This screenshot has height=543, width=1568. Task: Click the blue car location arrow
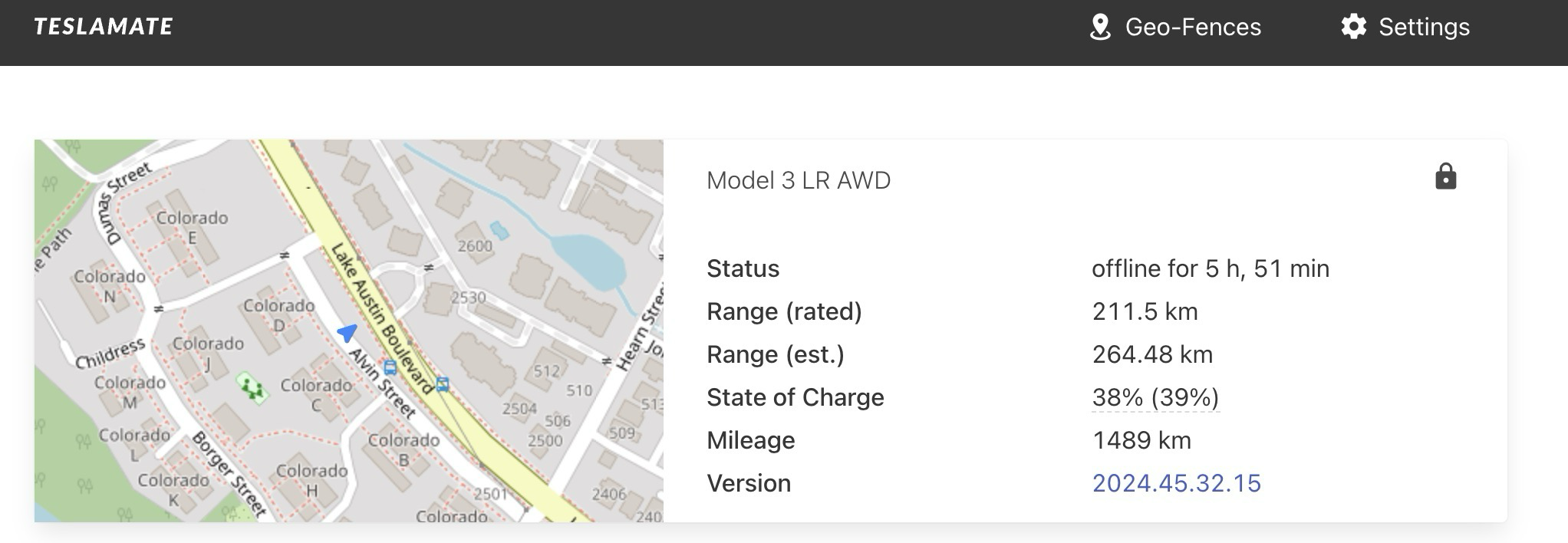(348, 332)
